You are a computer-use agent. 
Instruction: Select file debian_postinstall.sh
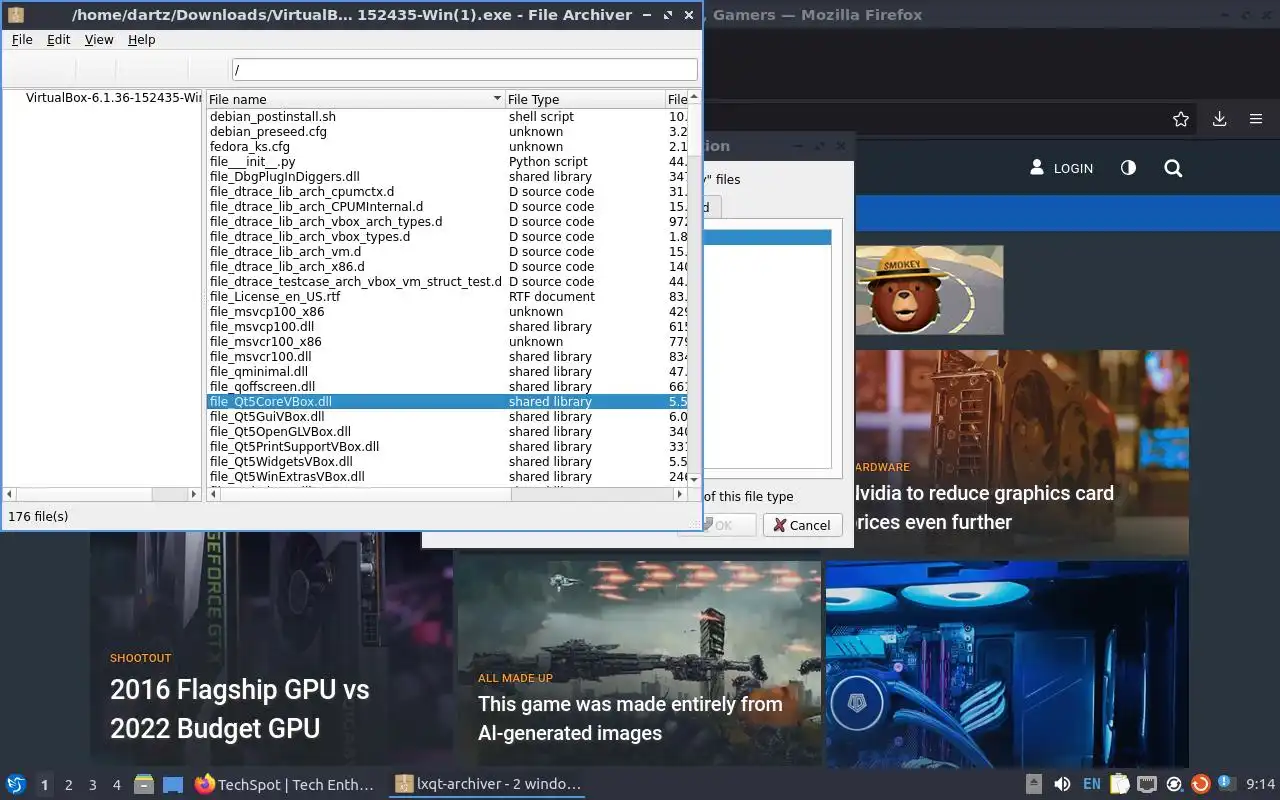(447, 117)
